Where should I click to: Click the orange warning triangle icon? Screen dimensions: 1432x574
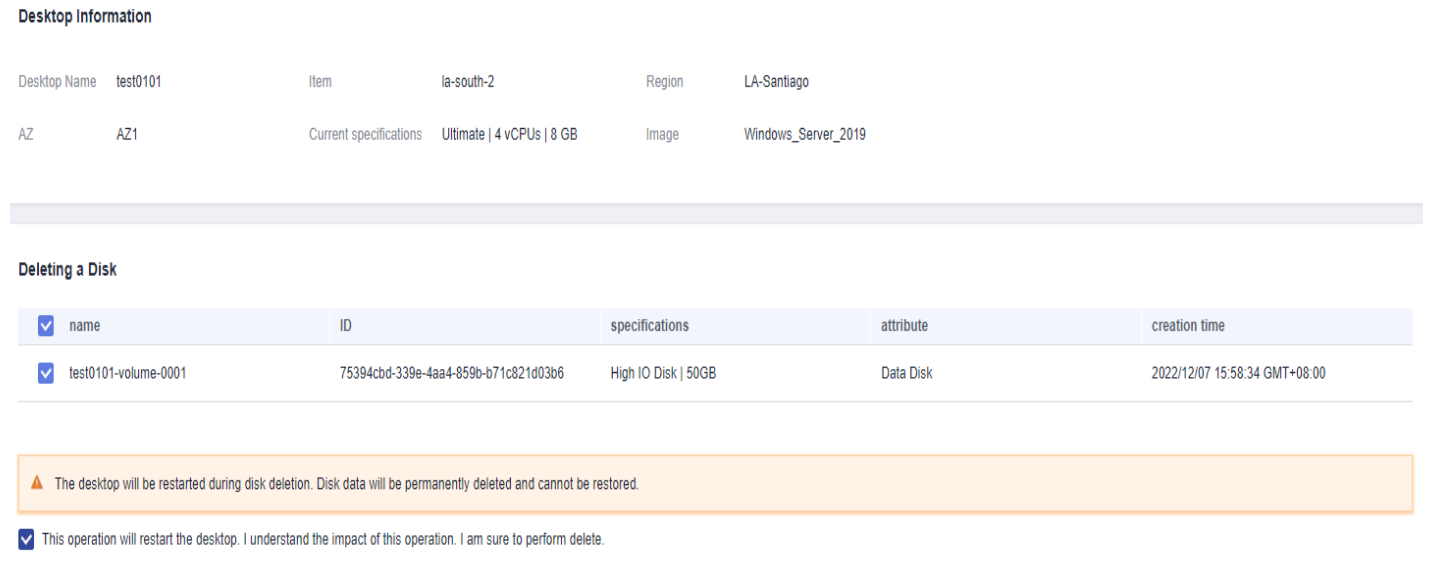(x=37, y=484)
